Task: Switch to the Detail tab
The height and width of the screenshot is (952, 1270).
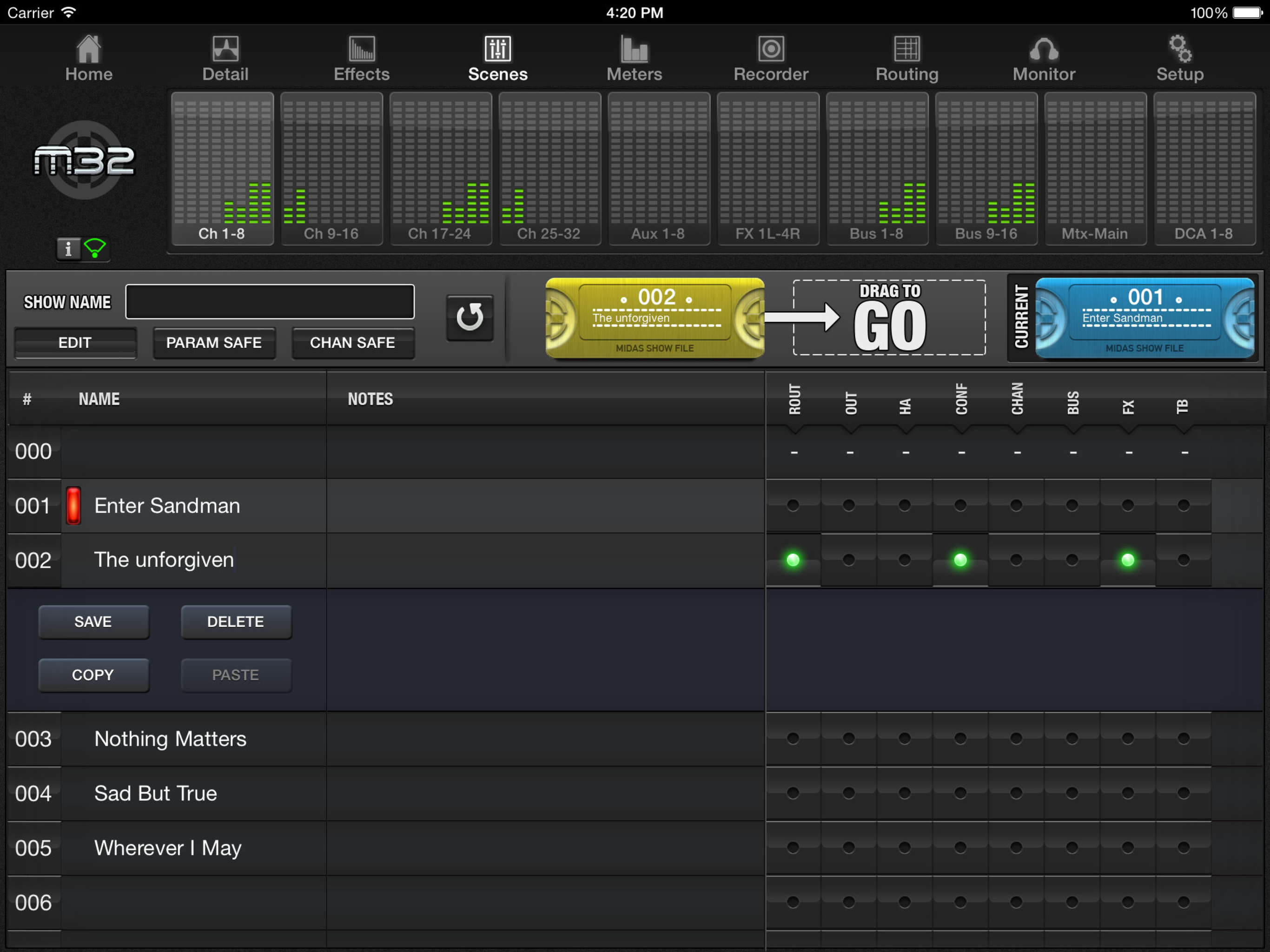Action: point(225,58)
